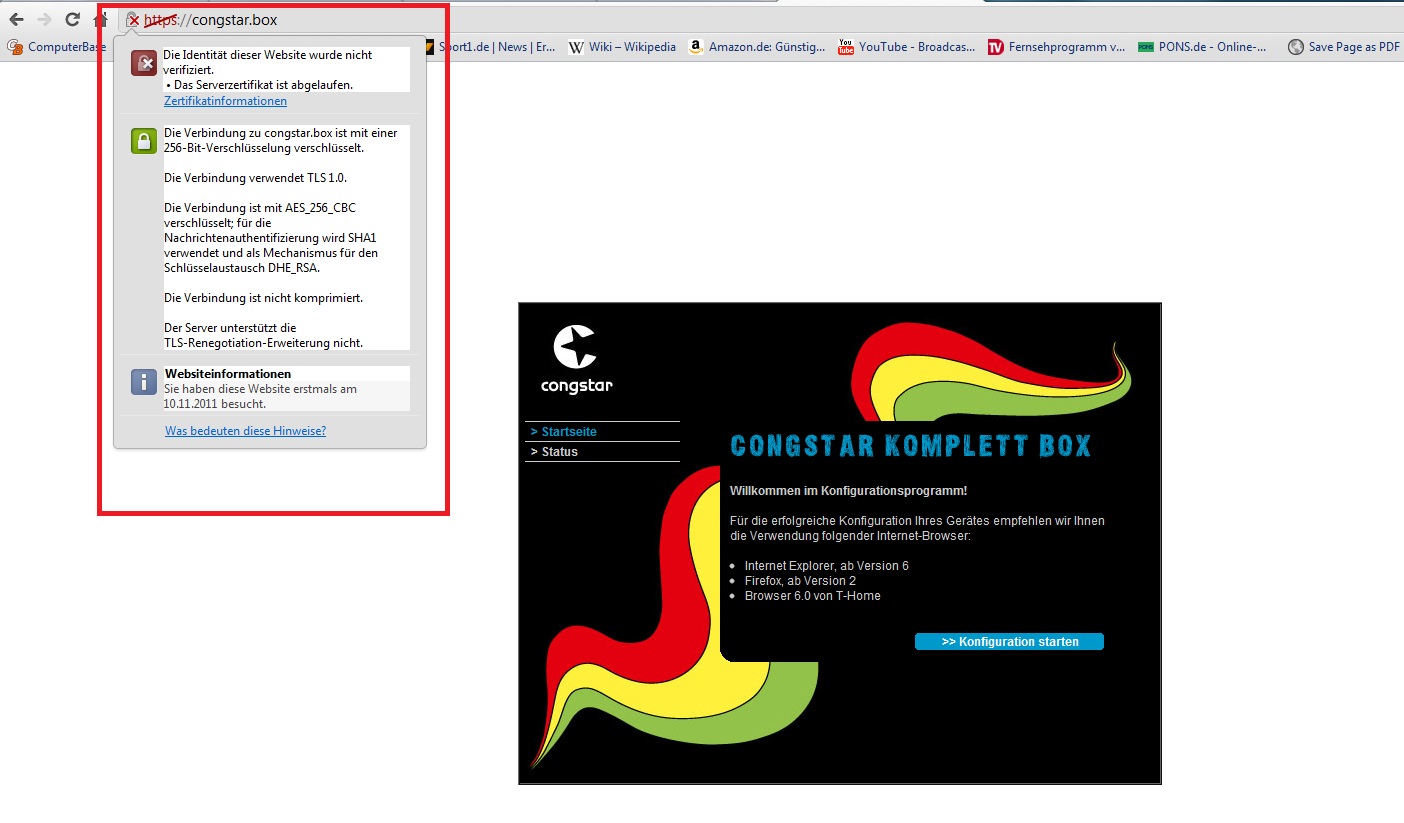Click the 'Firefox, ab Version 2' list entry
The image size is (1404, 823).
801,581
